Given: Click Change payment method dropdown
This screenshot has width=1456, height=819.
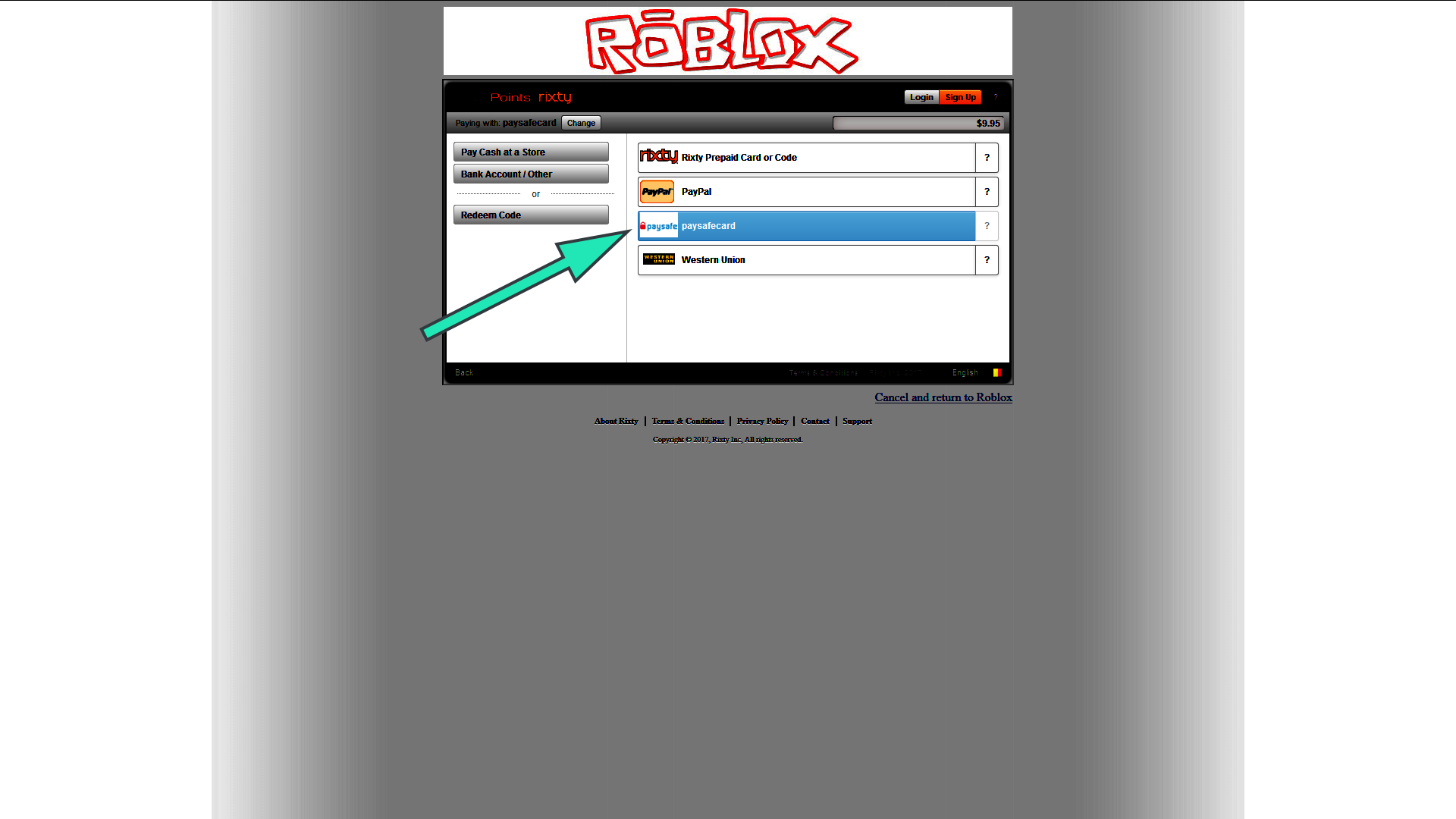Looking at the screenshot, I should [x=581, y=122].
